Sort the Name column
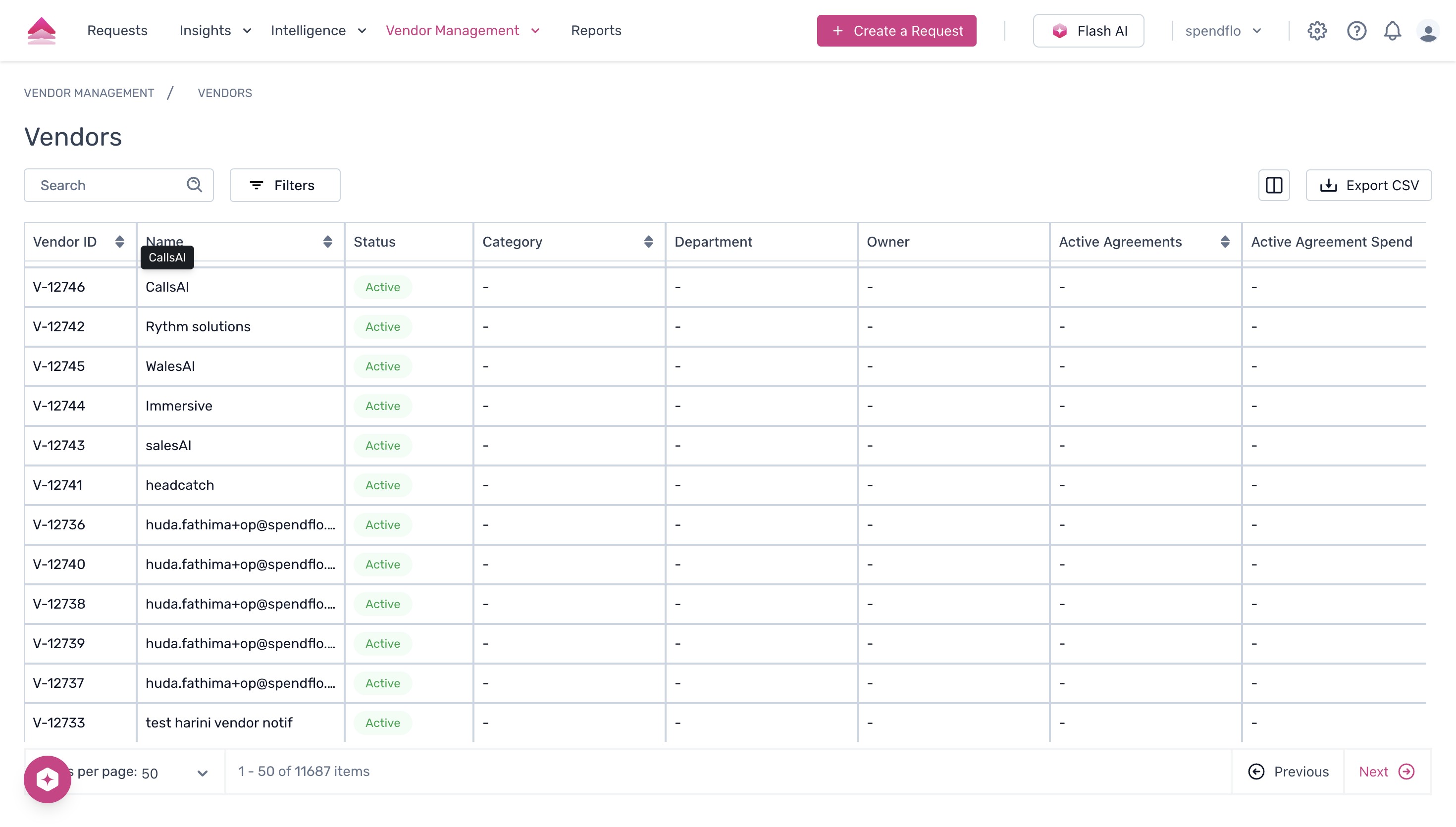The width and height of the screenshot is (1456, 827). click(x=328, y=241)
